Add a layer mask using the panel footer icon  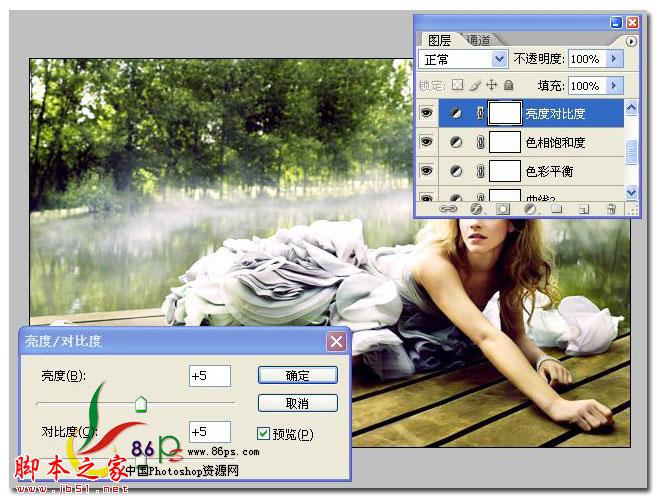tap(503, 209)
